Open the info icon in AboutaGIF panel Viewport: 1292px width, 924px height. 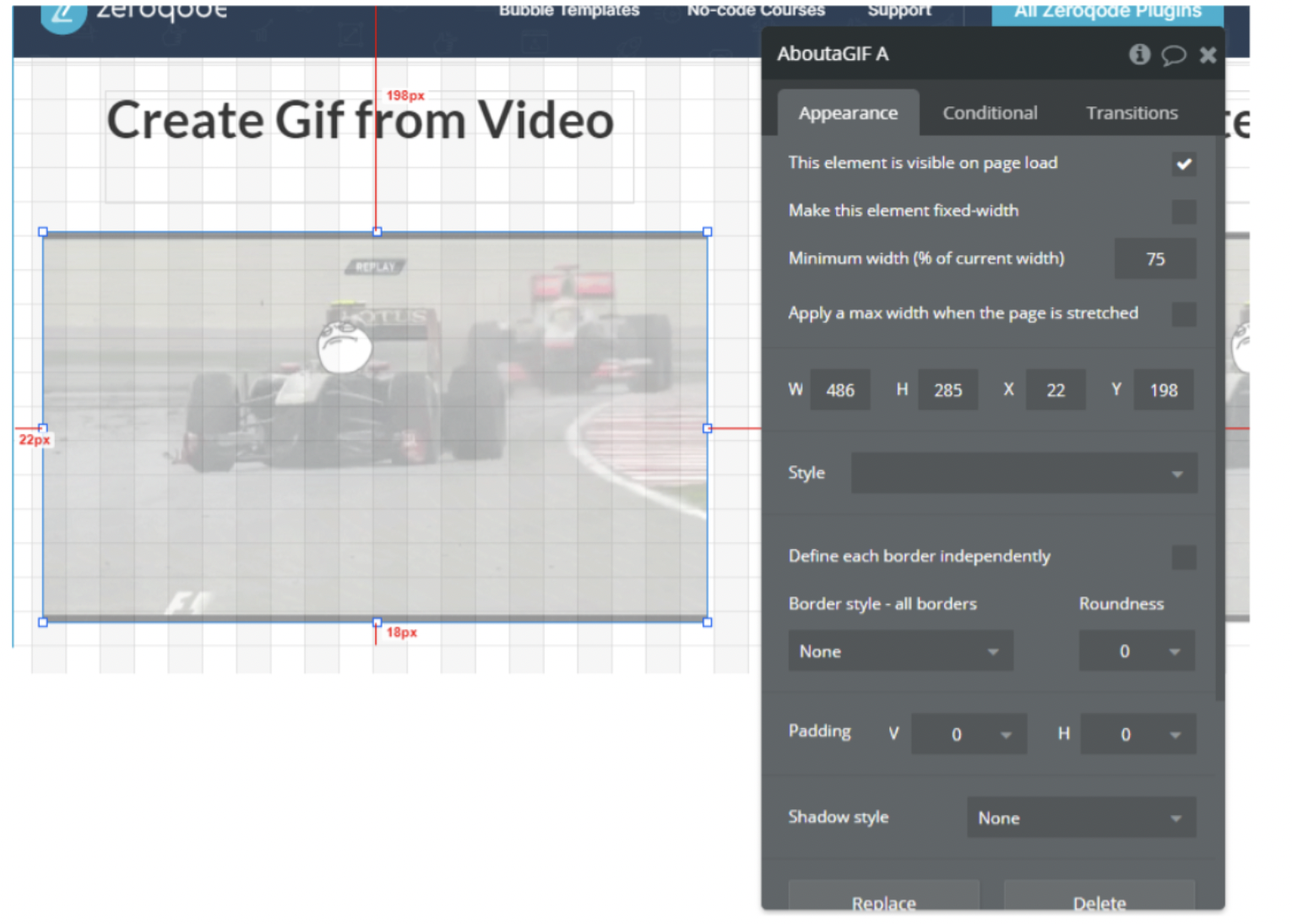pyautogui.click(x=1139, y=55)
